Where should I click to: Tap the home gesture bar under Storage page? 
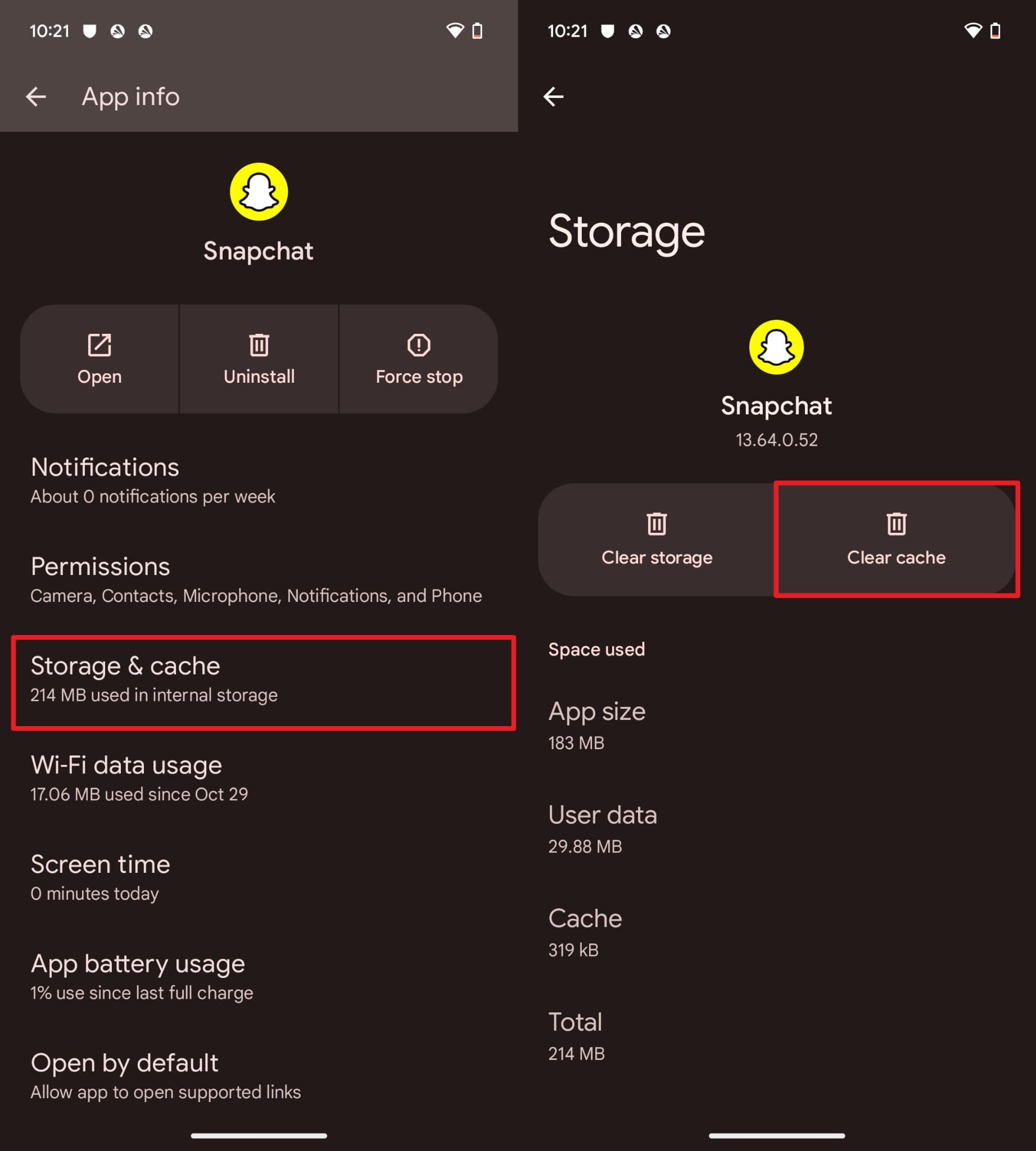pyautogui.click(x=776, y=1135)
